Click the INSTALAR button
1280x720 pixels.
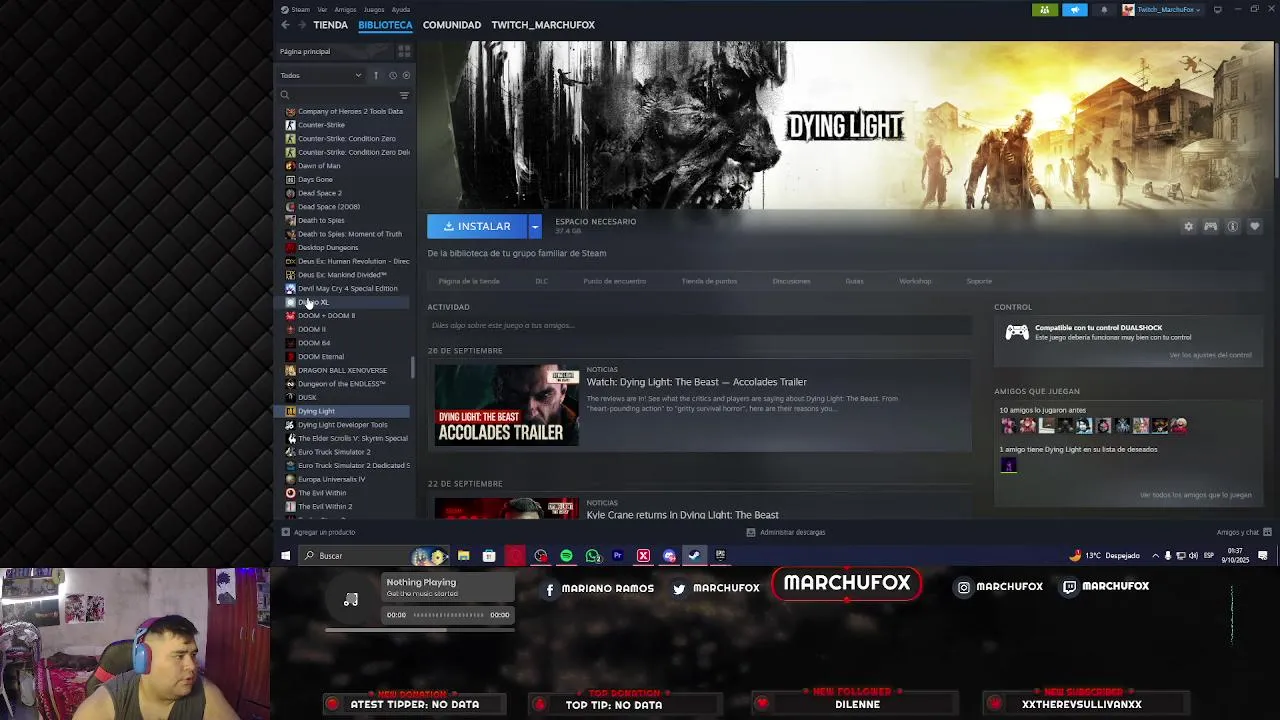(478, 227)
